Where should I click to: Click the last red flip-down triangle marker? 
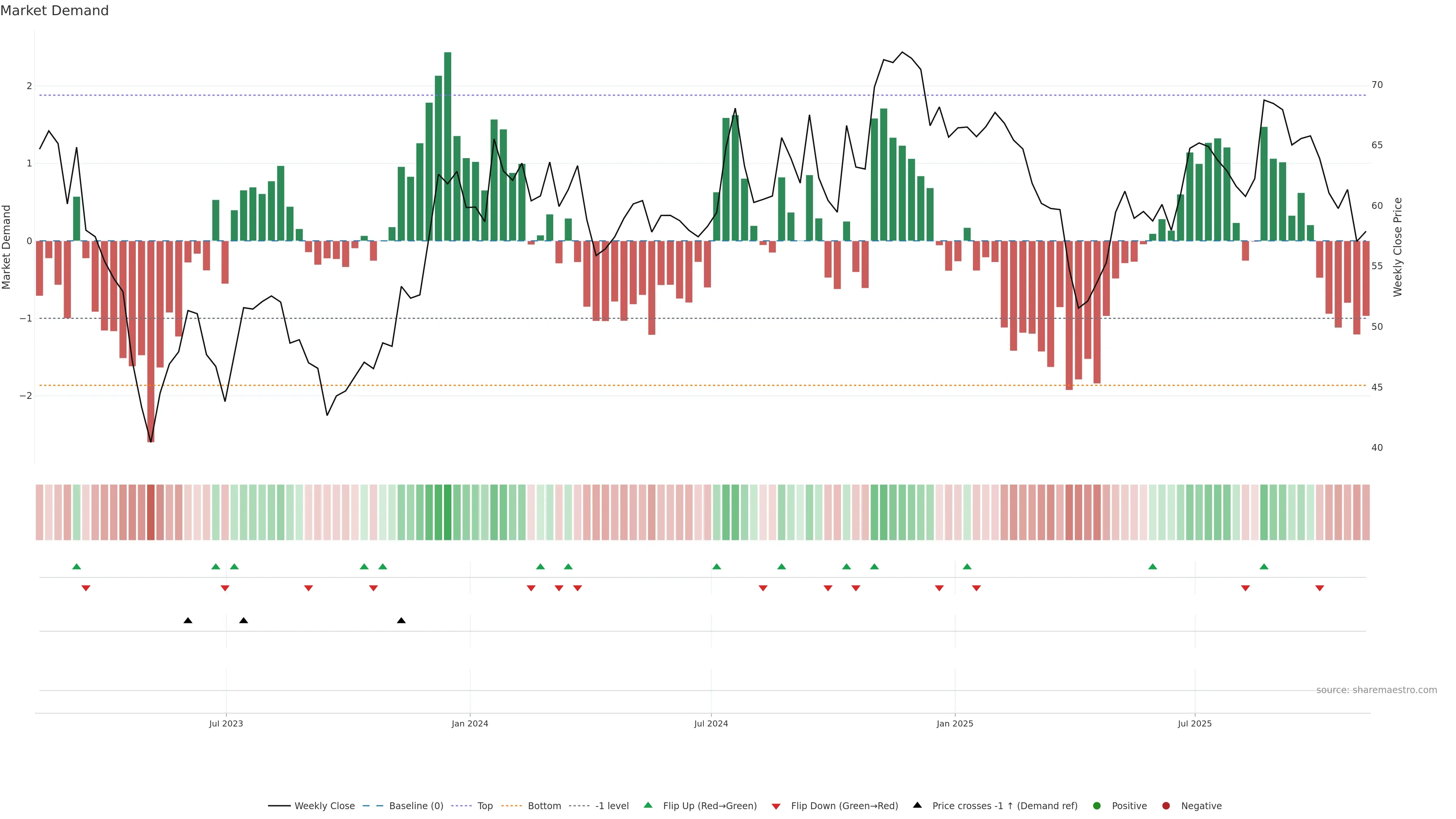click(1320, 588)
